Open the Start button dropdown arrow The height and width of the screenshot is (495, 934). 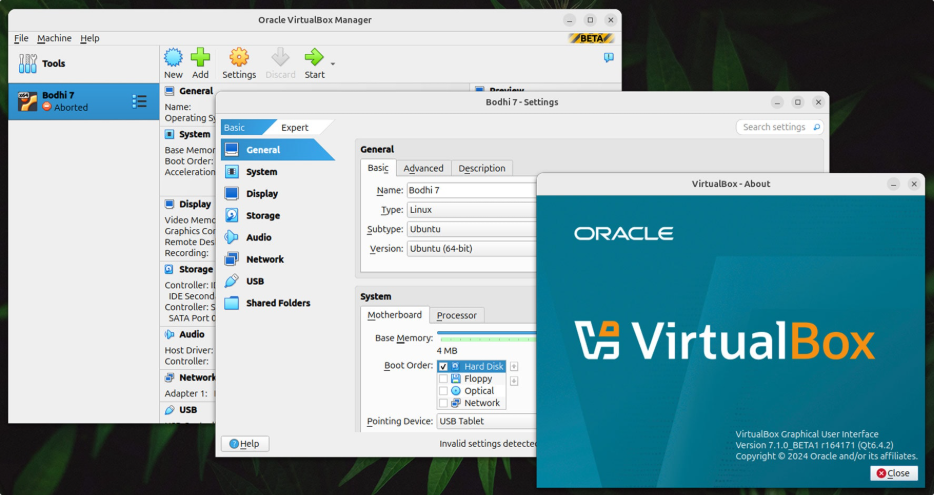[333, 64]
